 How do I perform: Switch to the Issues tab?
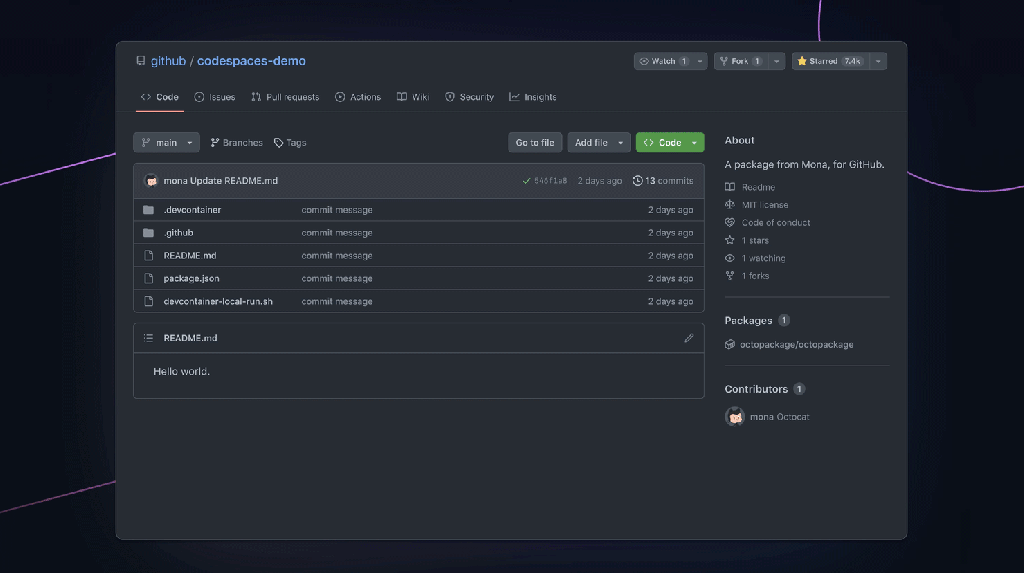[x=215, y=97]
